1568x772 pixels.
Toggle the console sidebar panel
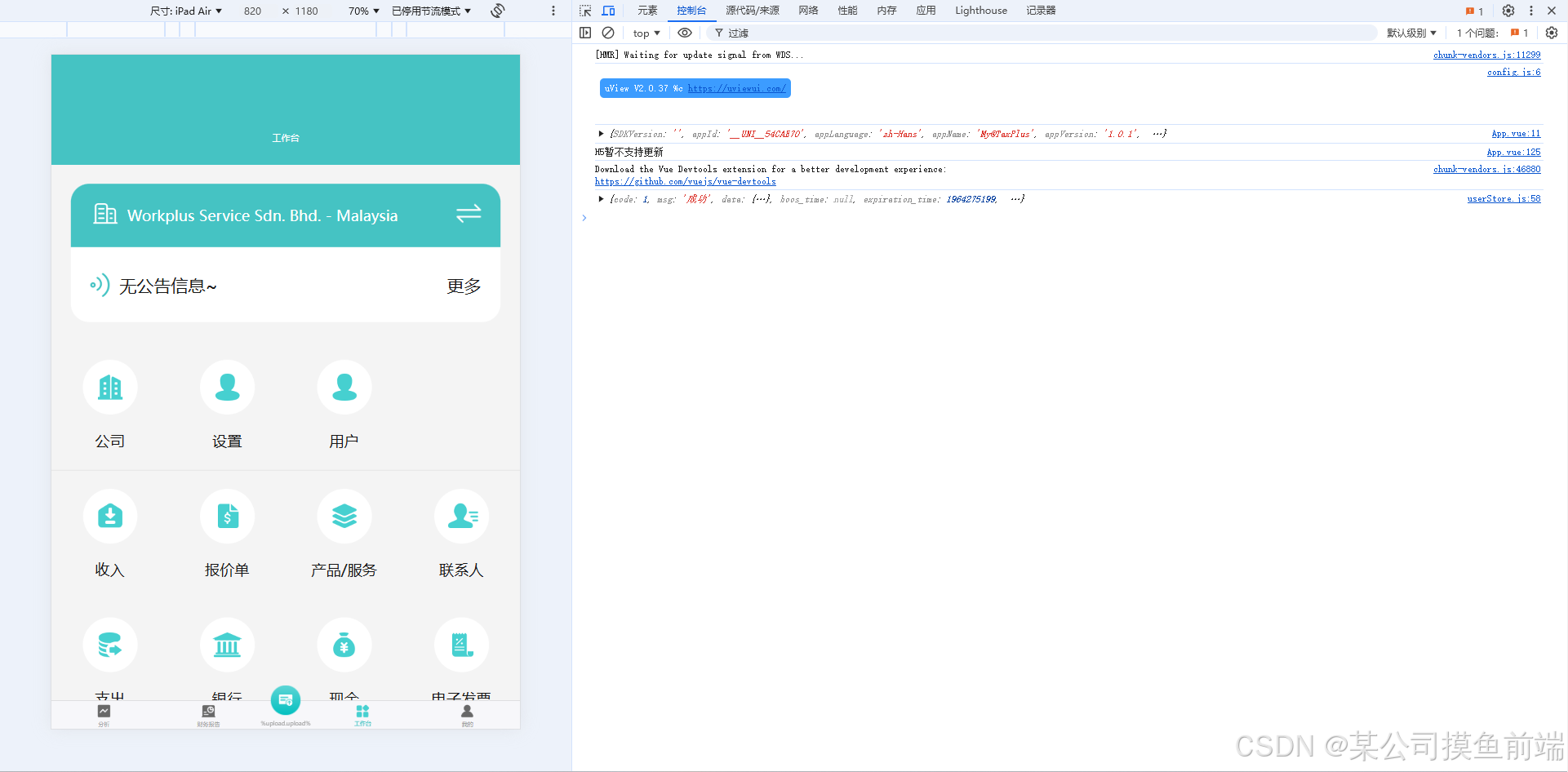[x=585, y=33]
